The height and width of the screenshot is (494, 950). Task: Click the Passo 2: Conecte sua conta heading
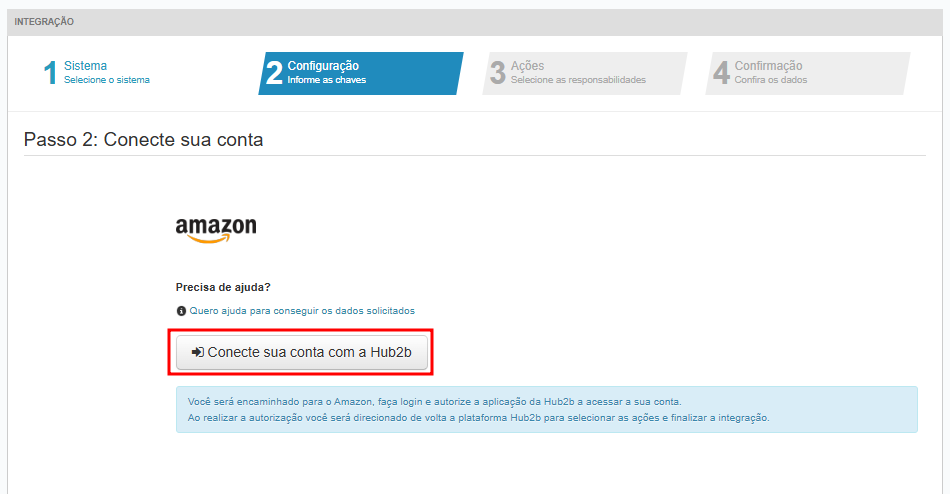click(x=144, y=139)
